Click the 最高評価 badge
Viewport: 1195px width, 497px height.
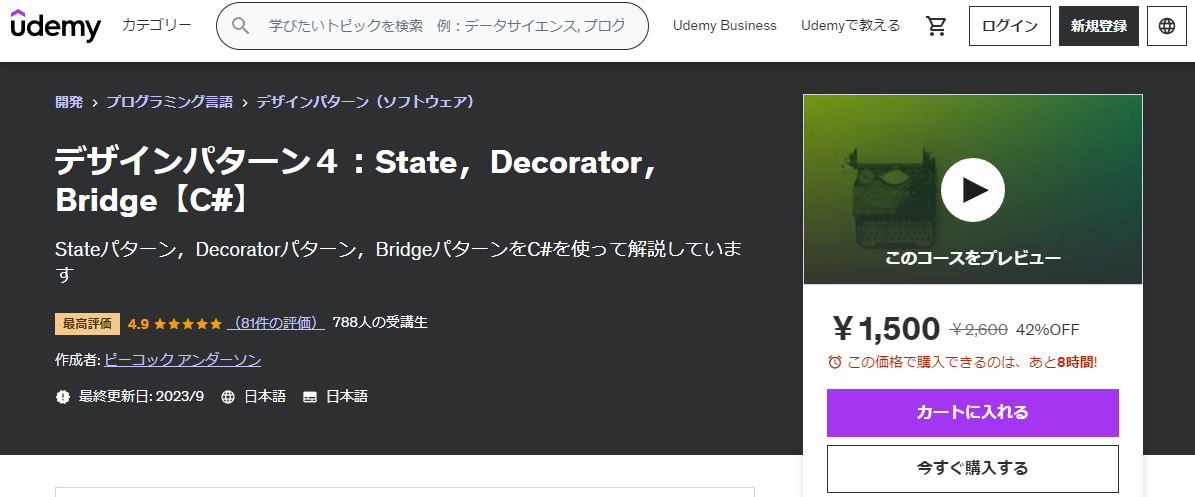[88, 323]
